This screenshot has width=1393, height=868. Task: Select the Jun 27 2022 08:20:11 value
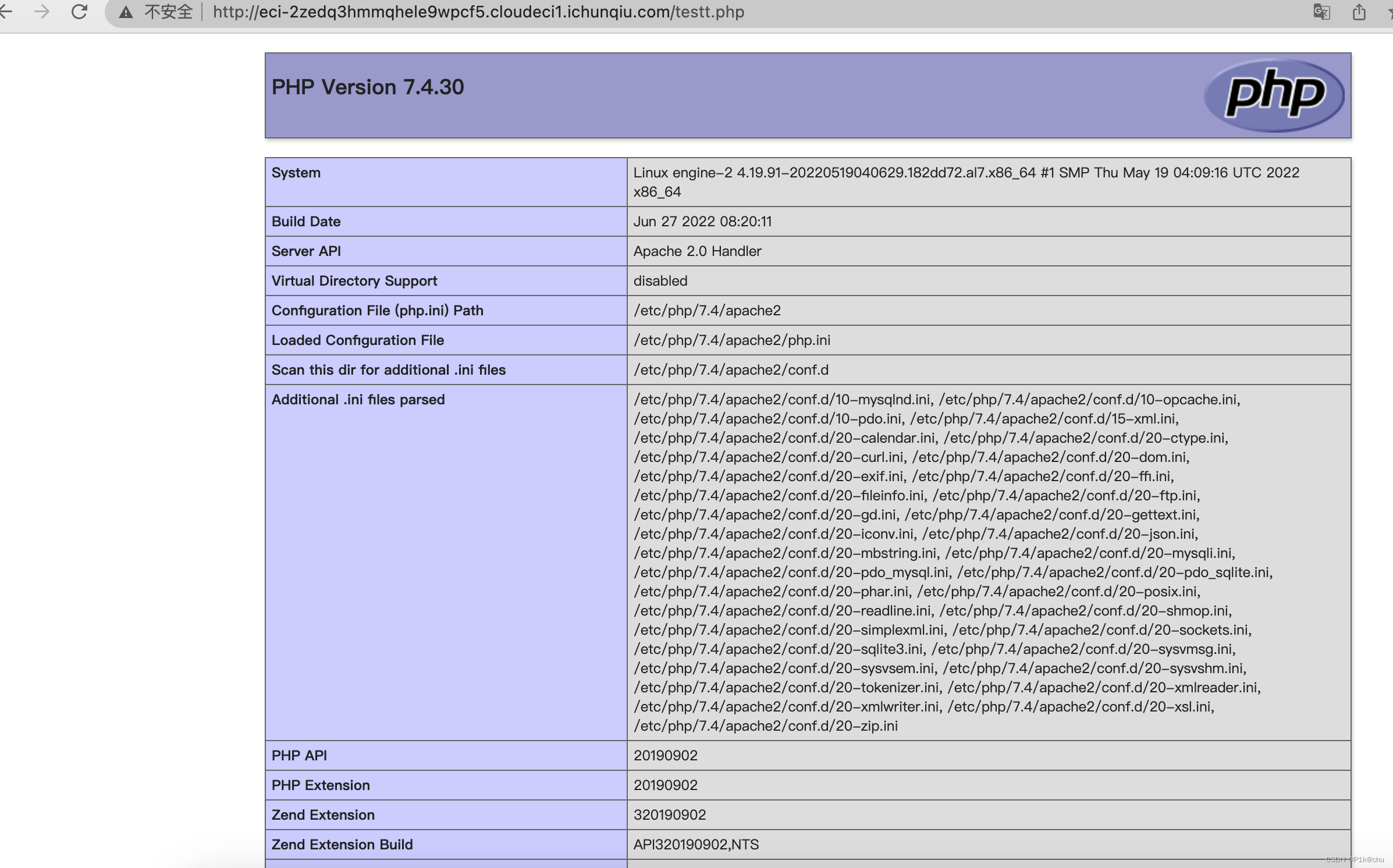click(702, 222)
